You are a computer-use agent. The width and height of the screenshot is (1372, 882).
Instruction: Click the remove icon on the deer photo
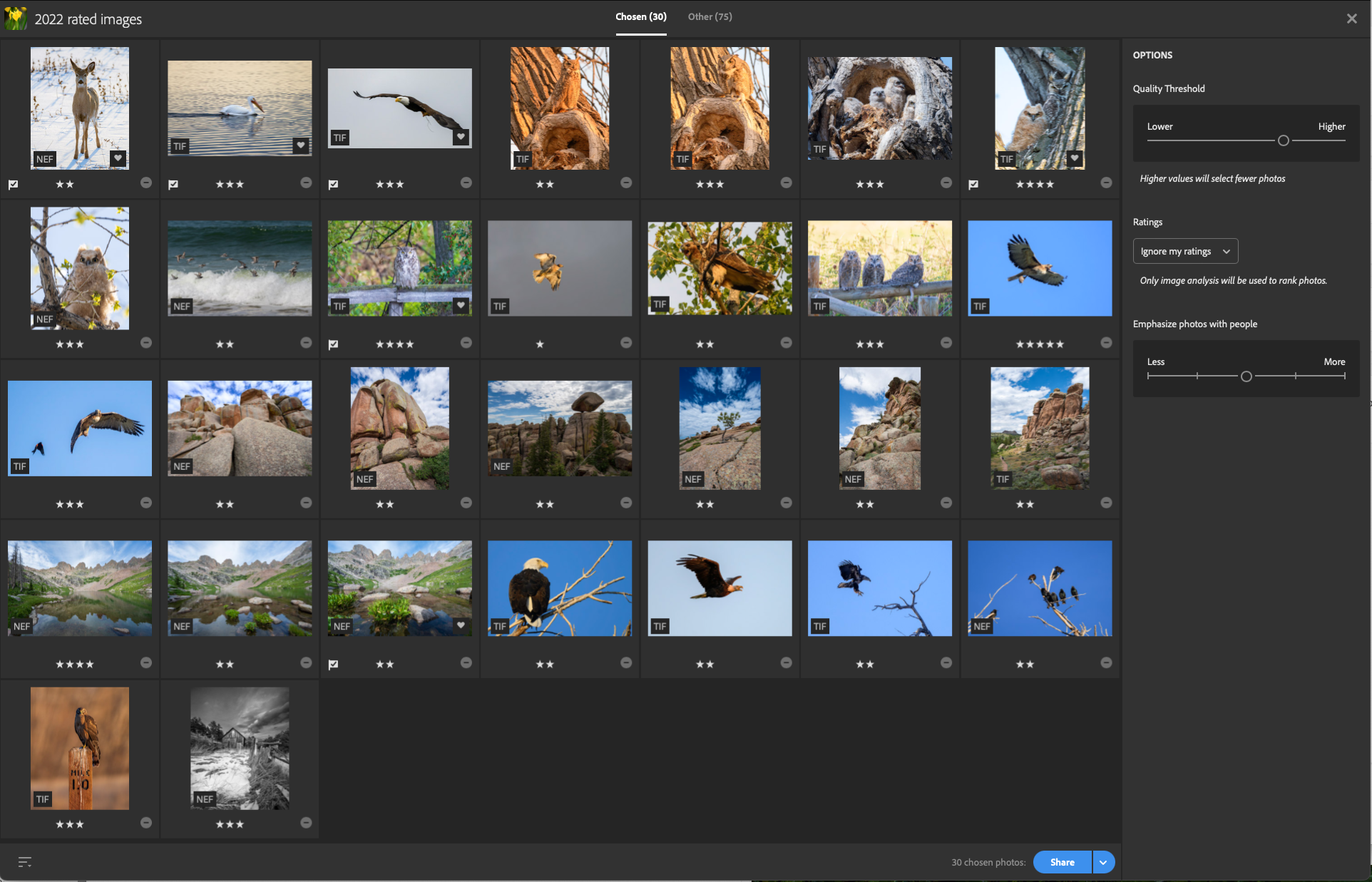146,183
